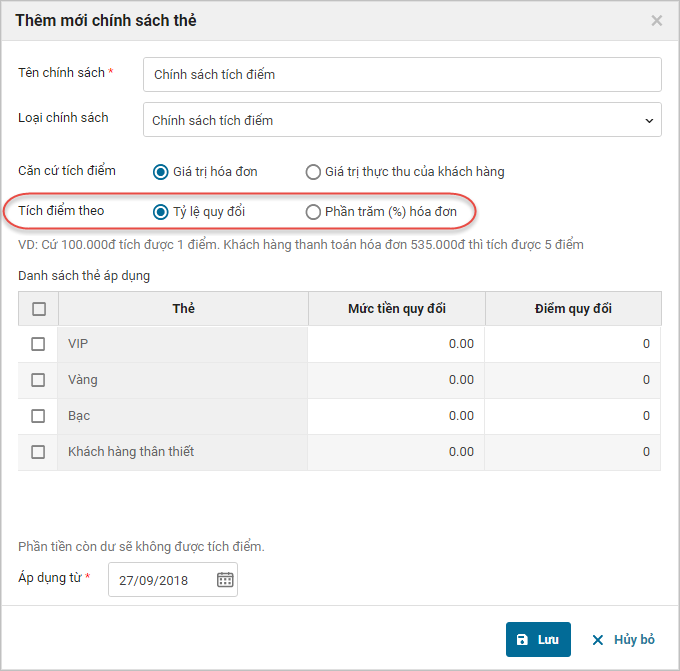Tick the VIP card checkbox

38,344
